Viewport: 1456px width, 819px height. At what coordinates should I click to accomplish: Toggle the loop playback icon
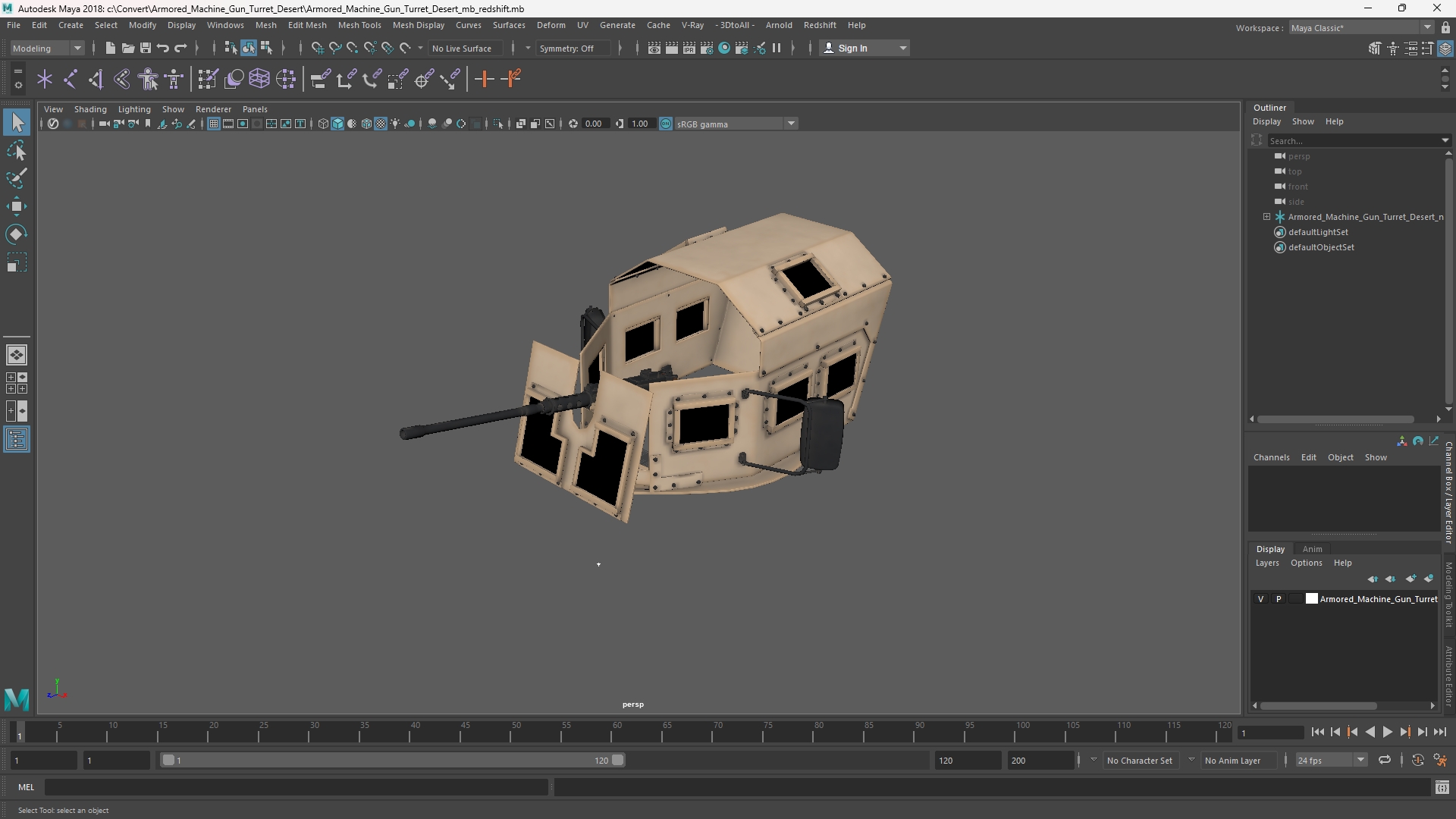(1385, 760)
